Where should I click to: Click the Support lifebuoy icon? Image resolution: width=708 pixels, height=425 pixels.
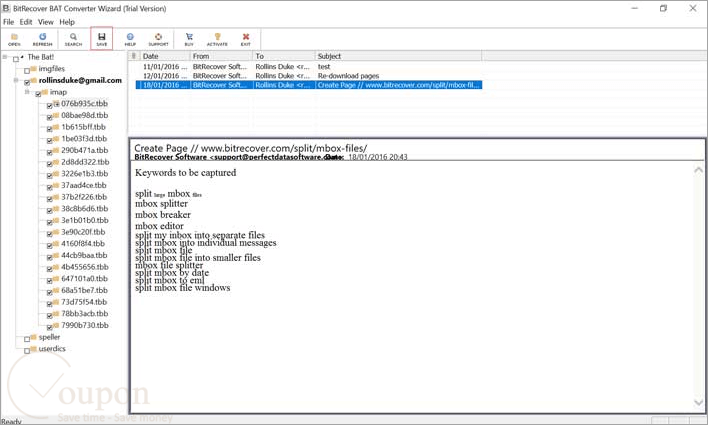point(158,39)
